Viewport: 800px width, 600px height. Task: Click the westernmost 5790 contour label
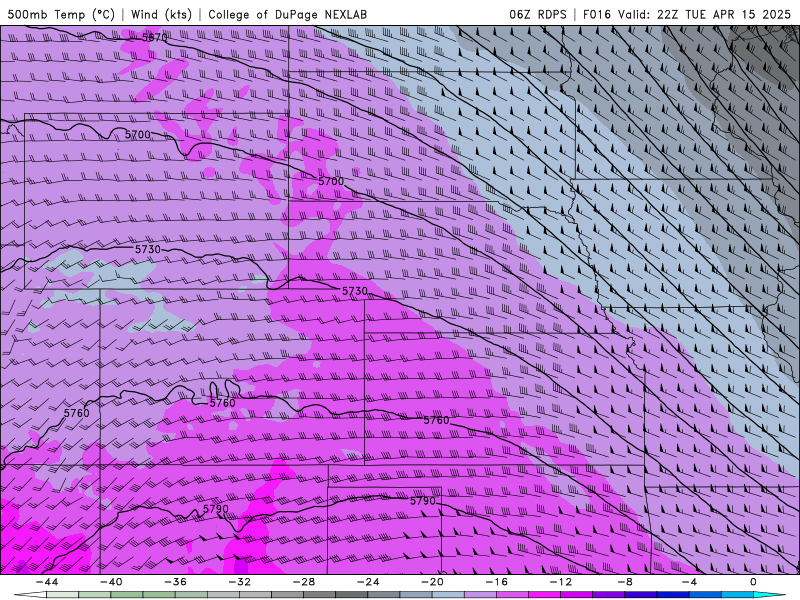click(x=216, y=509)
